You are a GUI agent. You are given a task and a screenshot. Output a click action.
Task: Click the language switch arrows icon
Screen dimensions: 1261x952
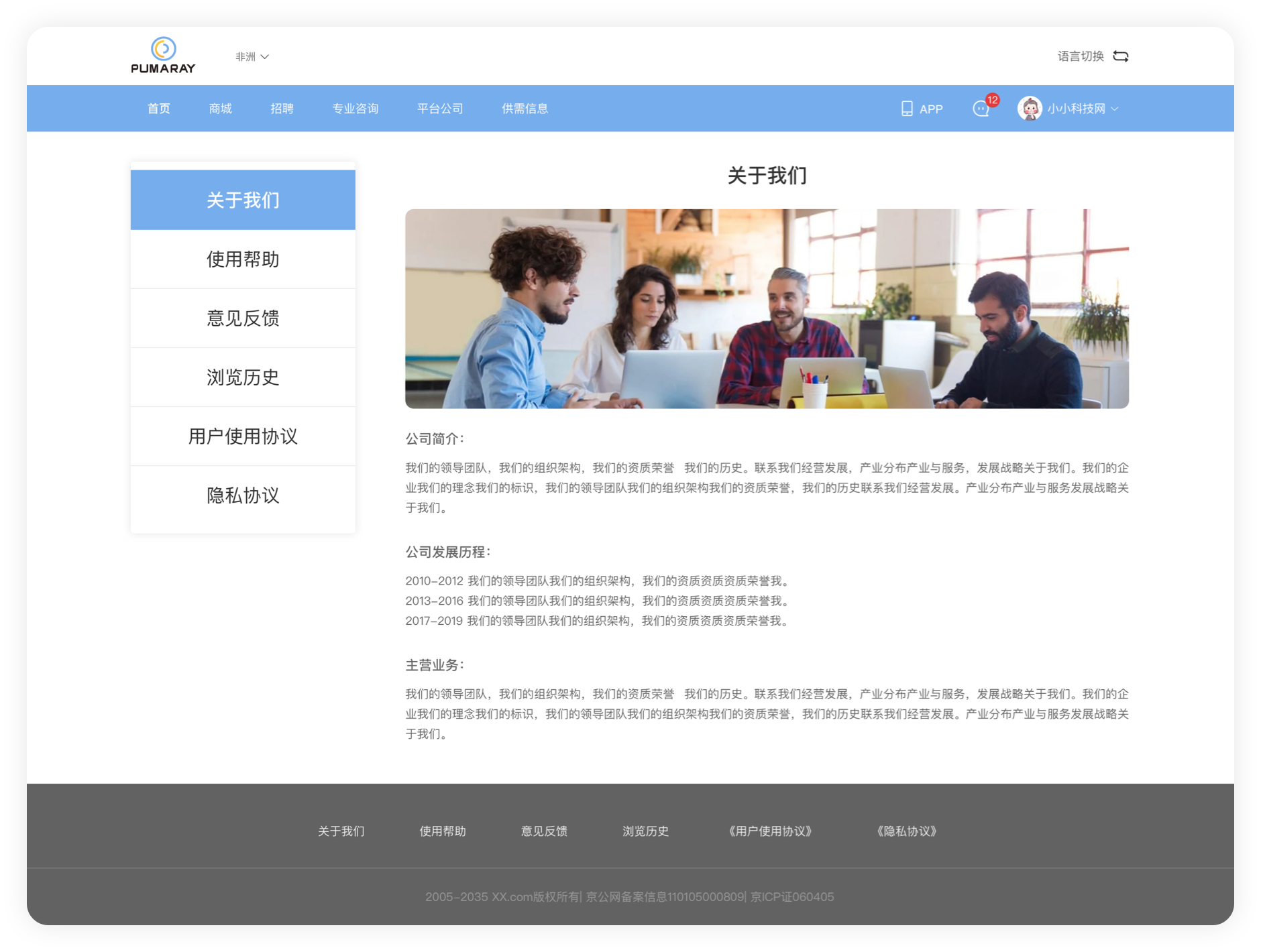coord(1120,56)
